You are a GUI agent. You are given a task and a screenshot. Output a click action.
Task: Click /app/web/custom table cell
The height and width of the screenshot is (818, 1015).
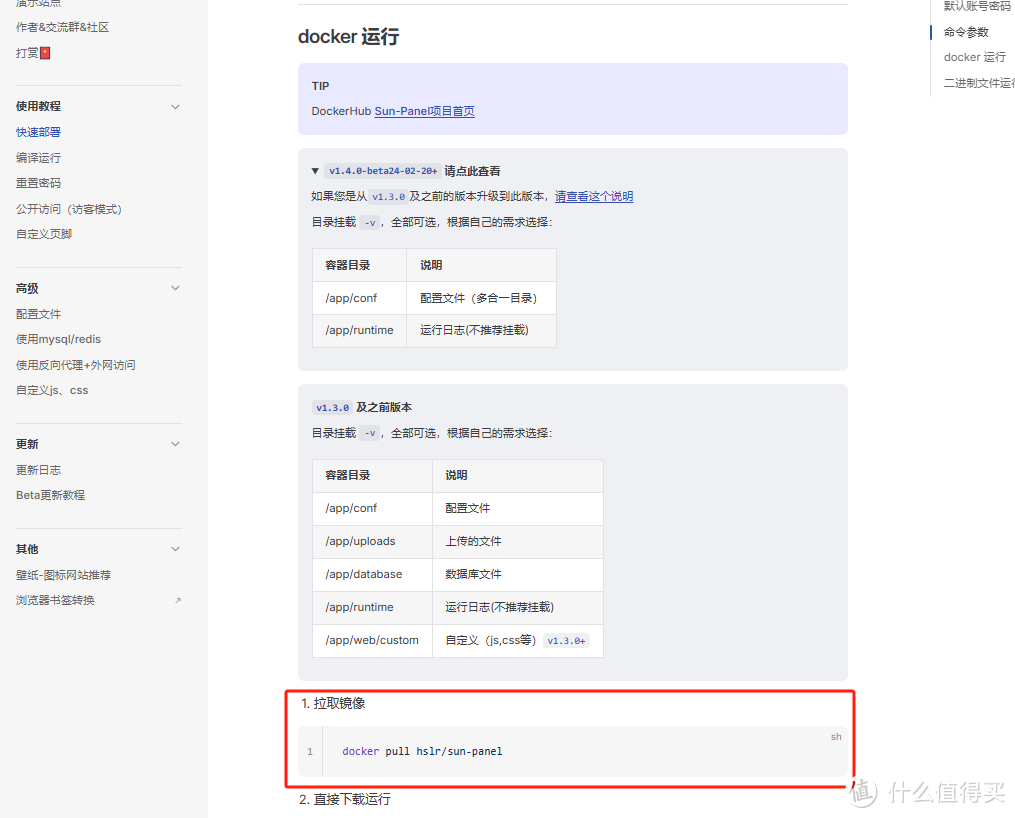372,641
